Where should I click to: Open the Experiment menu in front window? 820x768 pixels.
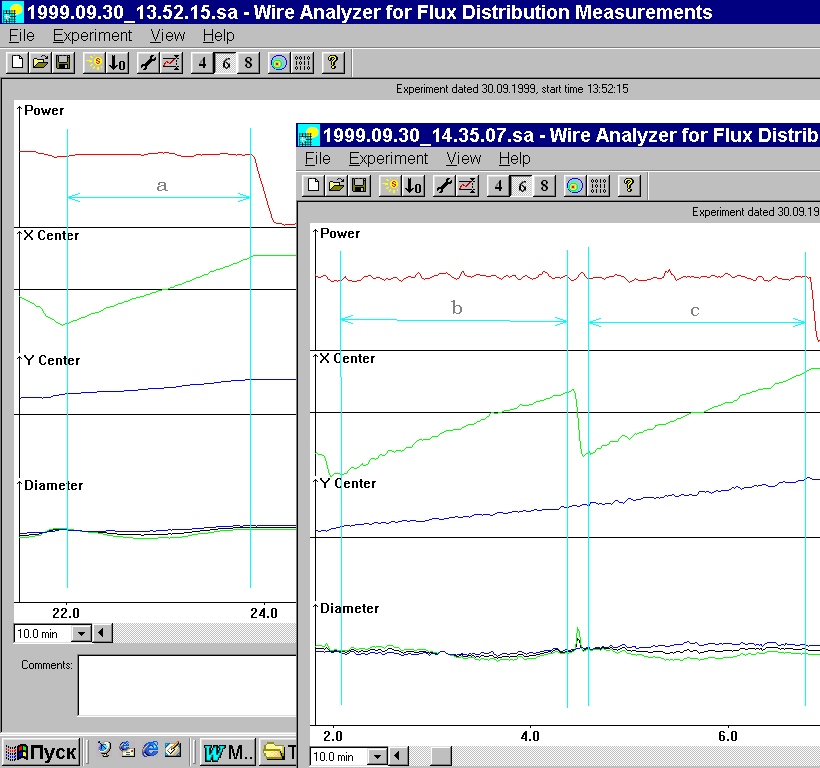388,158
